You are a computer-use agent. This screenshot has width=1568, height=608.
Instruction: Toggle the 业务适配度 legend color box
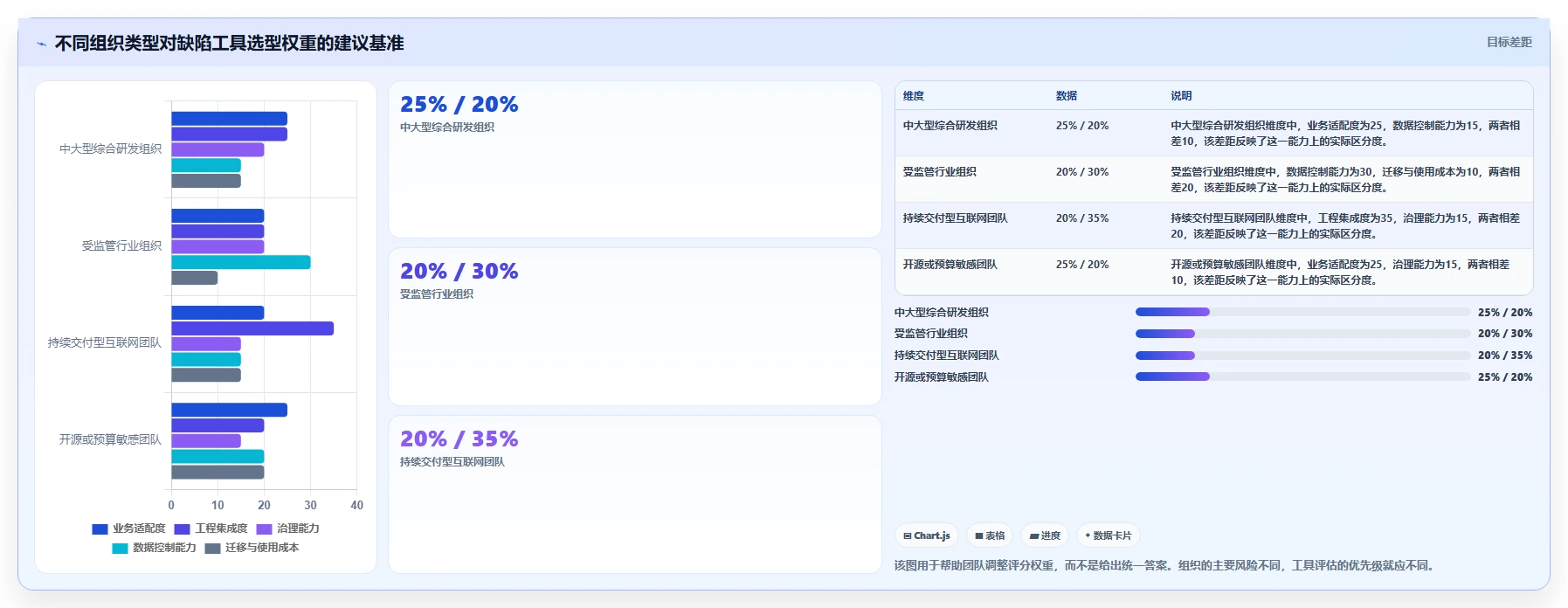point(100,529)
